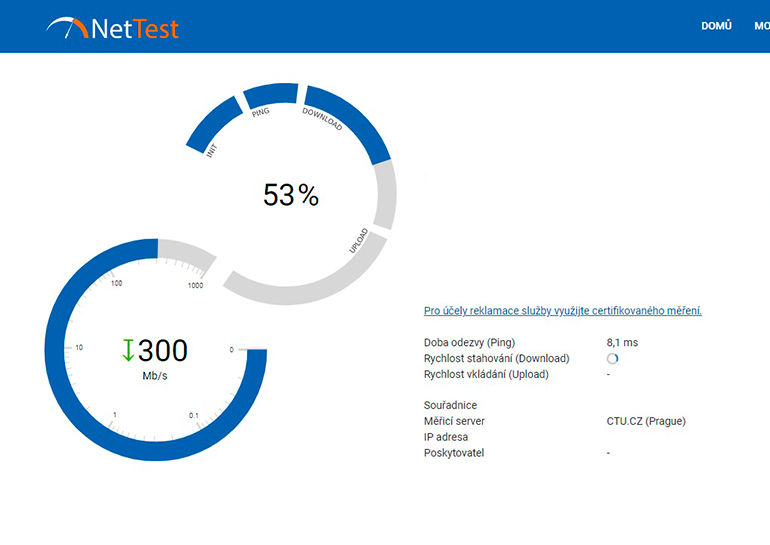Click the 100 mark on speed gauge
This screenshot has height=545, width=770.
click(x=116, y=283)
